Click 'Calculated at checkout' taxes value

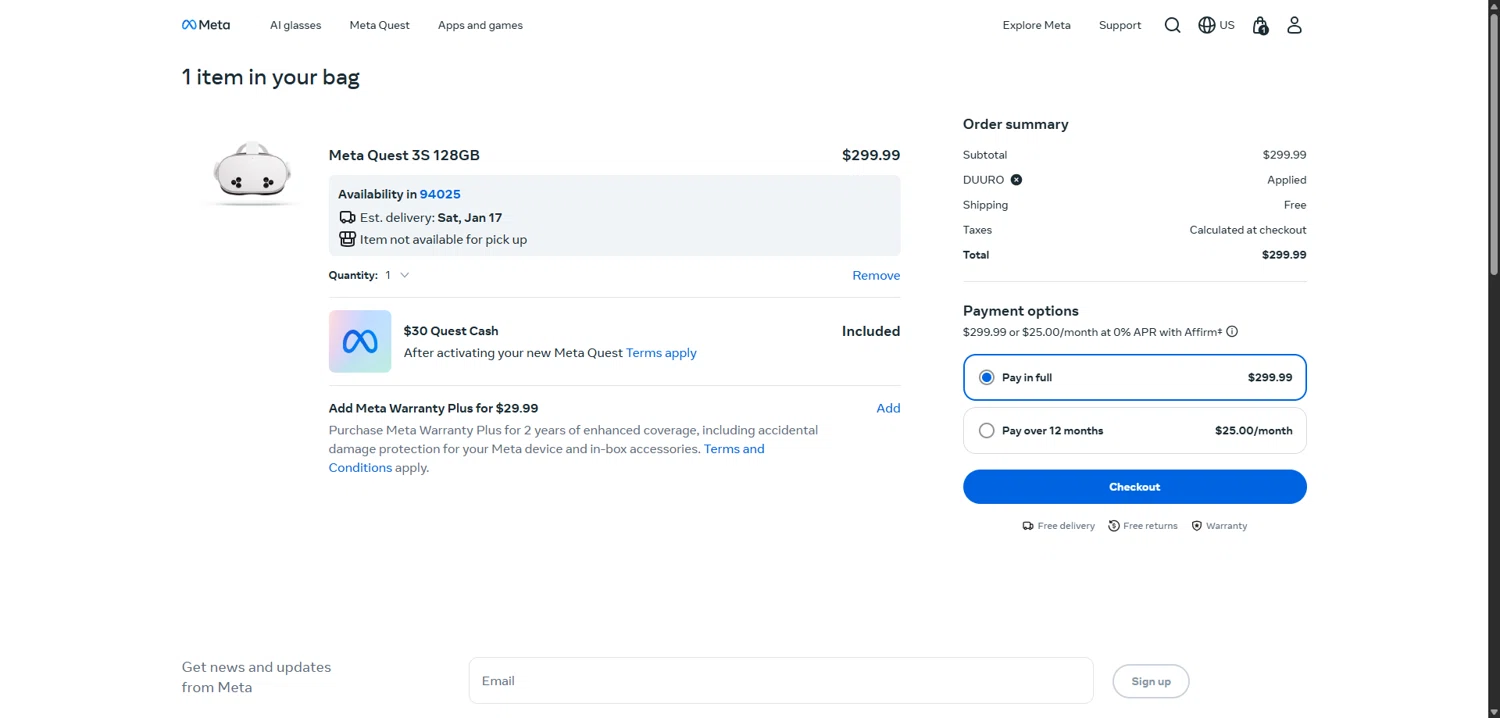point(1248,230)
